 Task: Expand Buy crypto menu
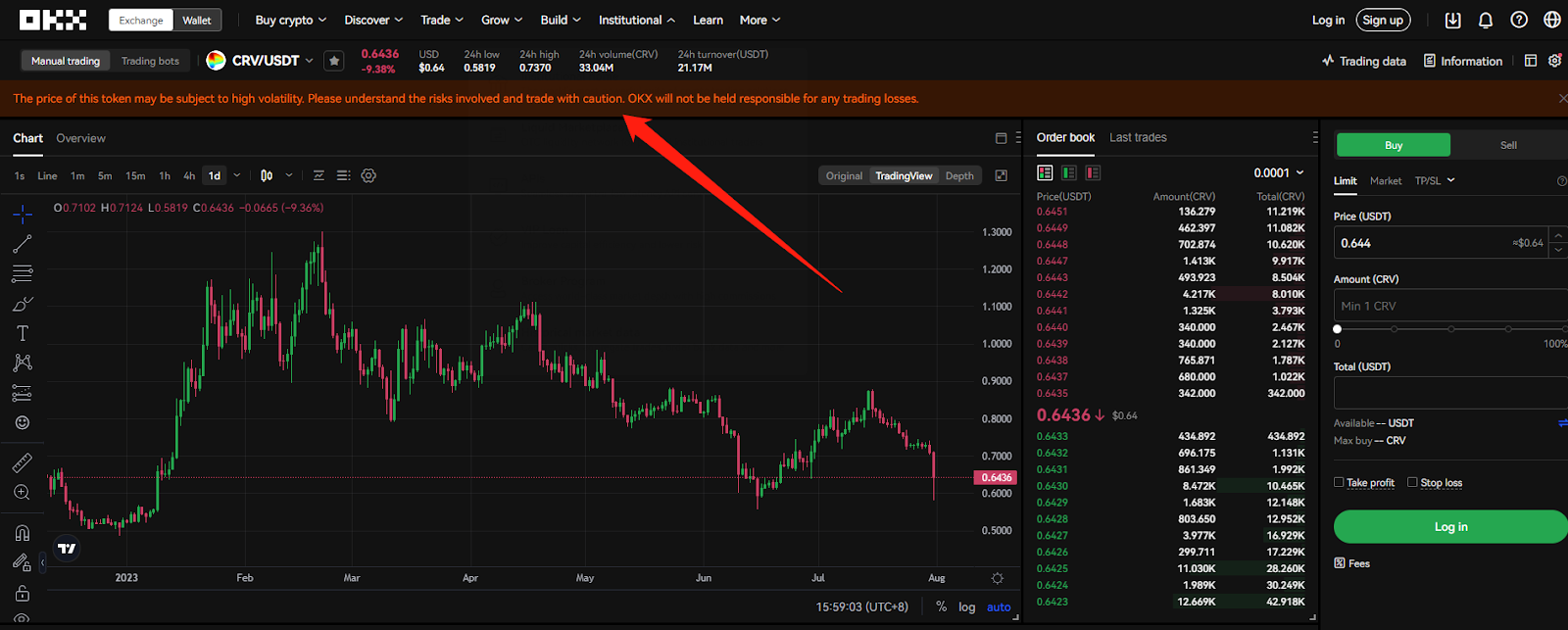click(291, 20)
